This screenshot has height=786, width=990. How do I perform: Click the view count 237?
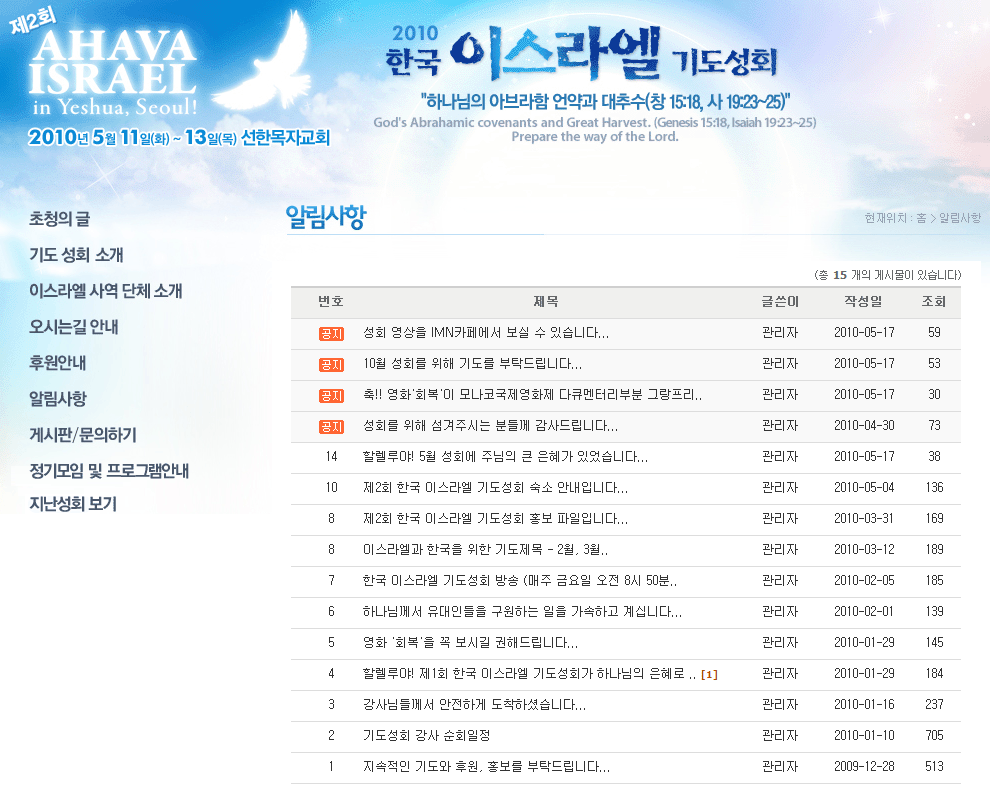tap(934, 705)
